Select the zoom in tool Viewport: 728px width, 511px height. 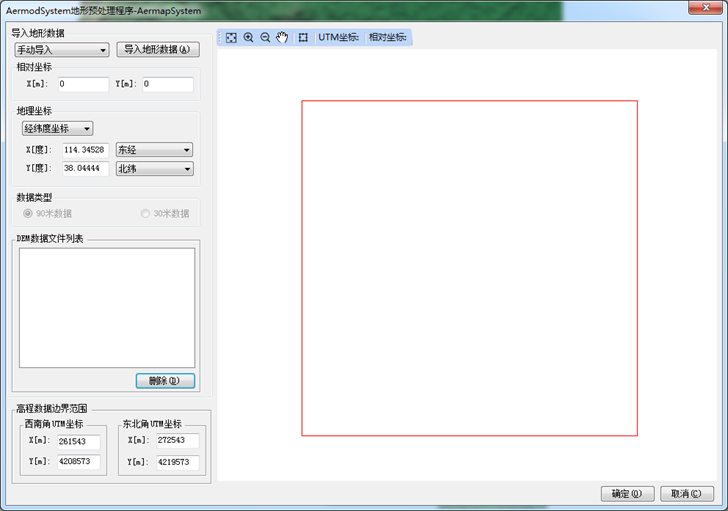click(x=249, y=37)
